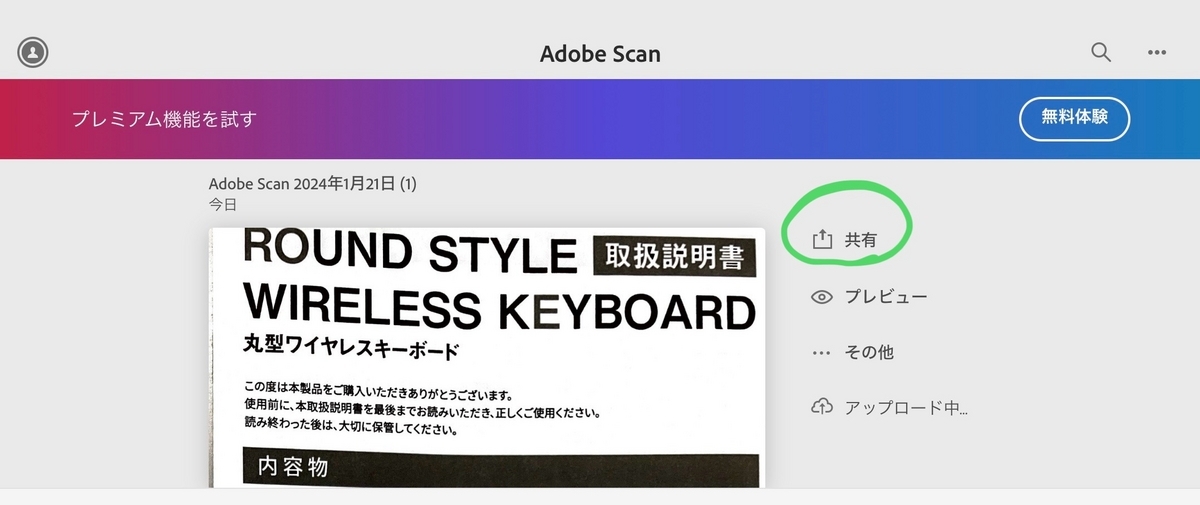
Task: Open the scanned keyboard manual thumbnail
Action: point(487,358)
